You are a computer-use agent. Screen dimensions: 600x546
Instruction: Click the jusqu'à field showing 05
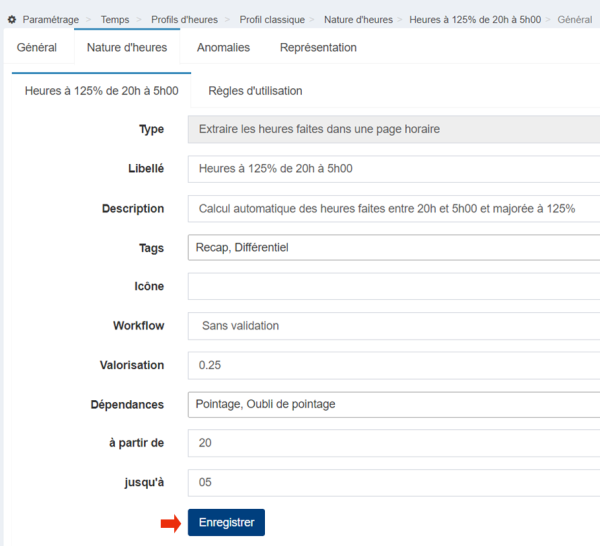(x=394, y=482)
